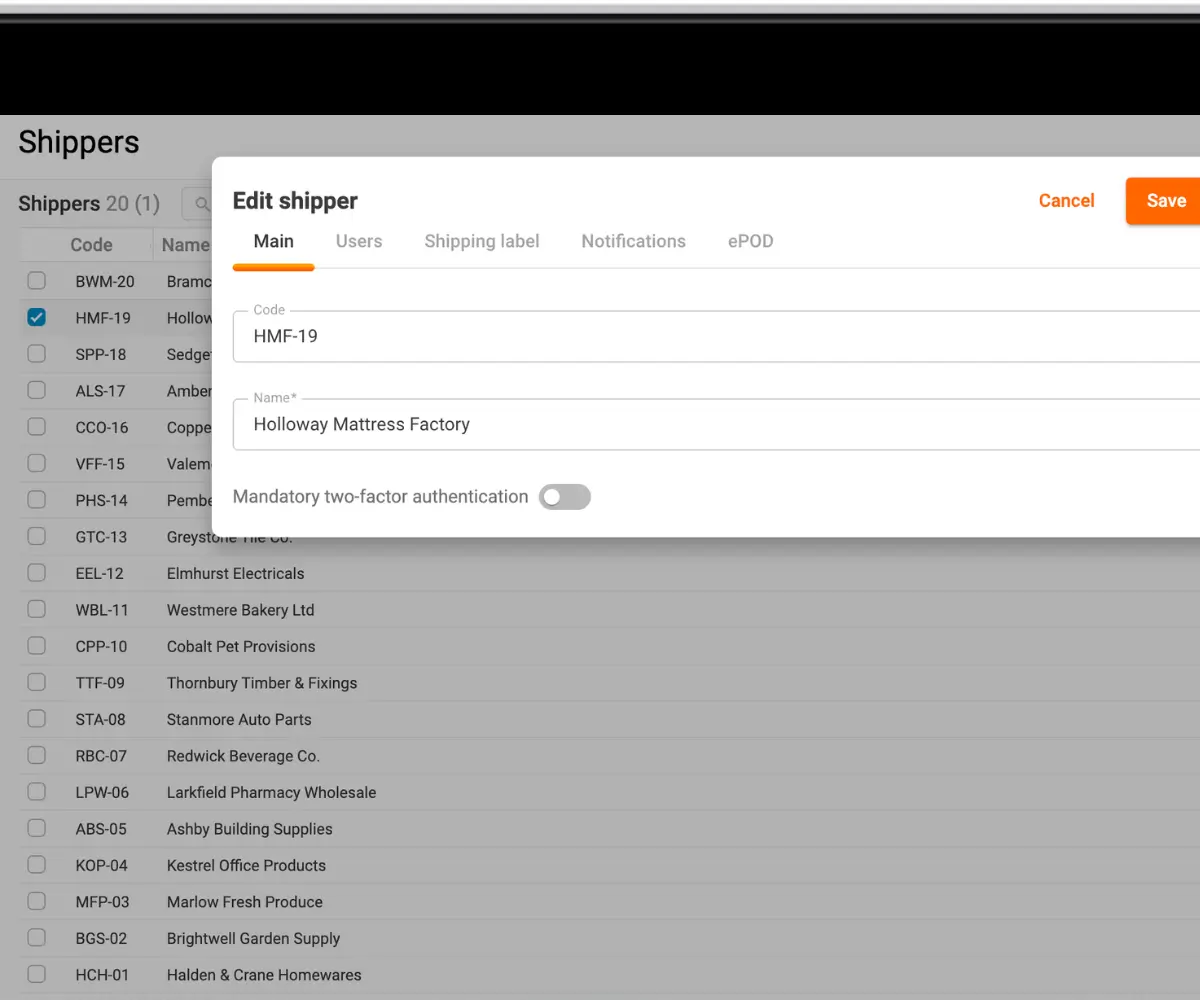The height and width of the screenshot is (1000, 1200).
Task: Click the search magnifier icon beside Shippers count
Action: point(202,204)
